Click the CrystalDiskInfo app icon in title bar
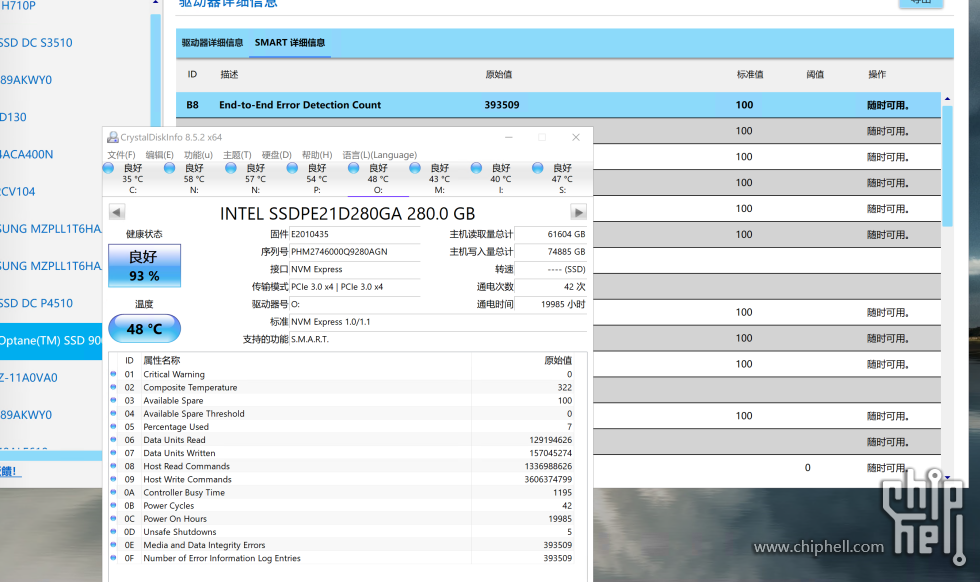 pos(112,137)
